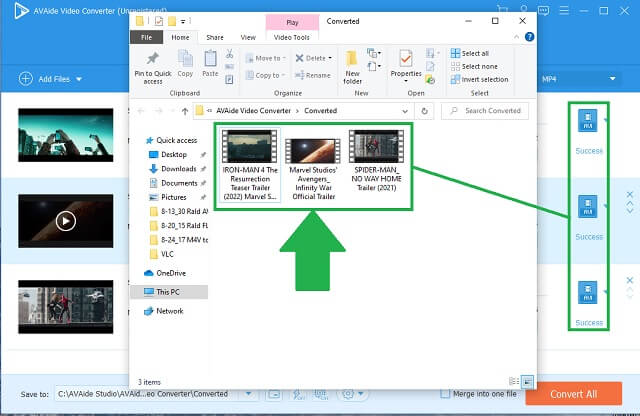The image size is (640, 416).
Task: Open the File tab
Action: click(x=146, y=37)
